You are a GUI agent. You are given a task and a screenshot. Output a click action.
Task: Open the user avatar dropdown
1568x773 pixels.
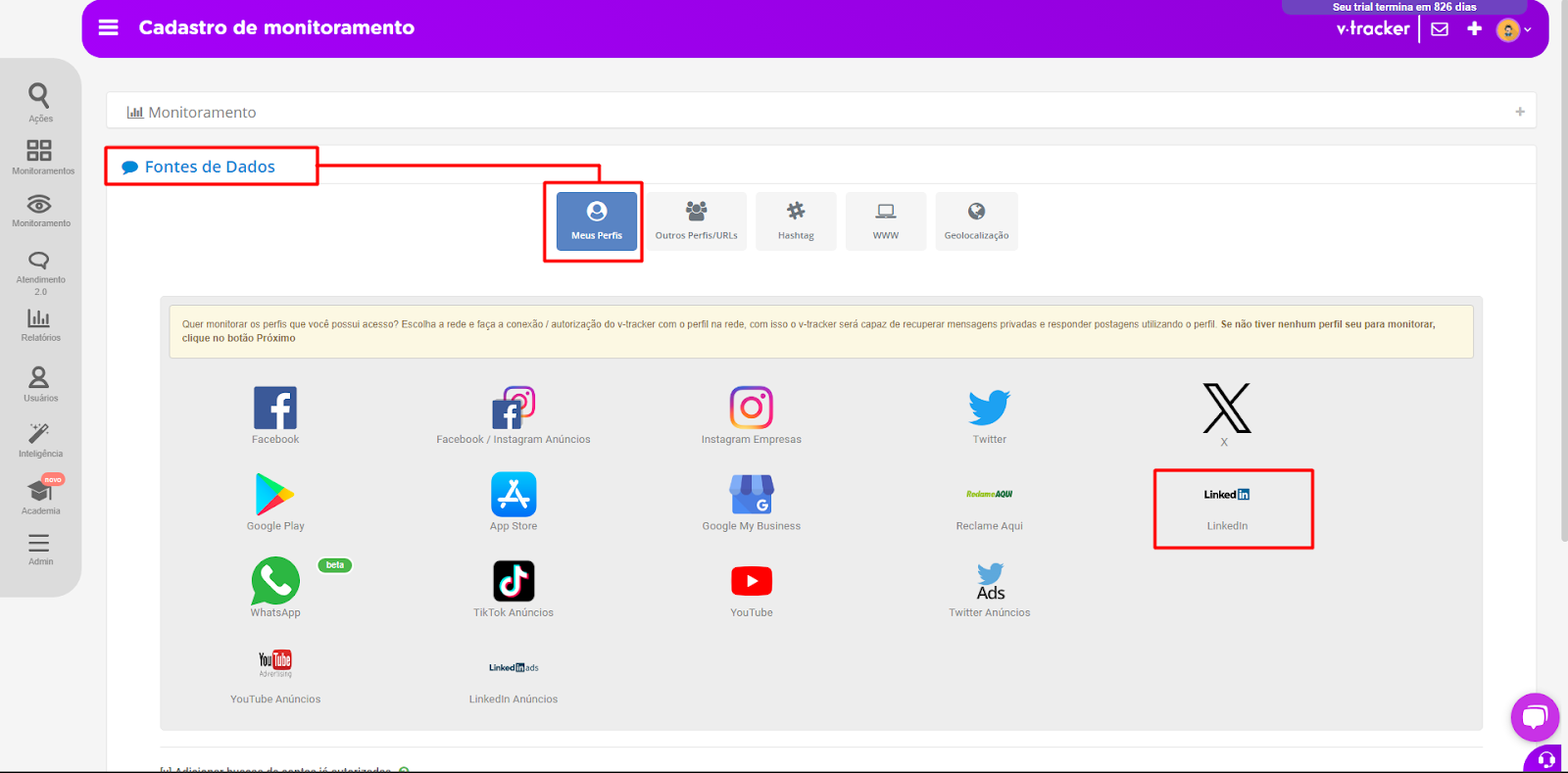(x=1513, y=29)
